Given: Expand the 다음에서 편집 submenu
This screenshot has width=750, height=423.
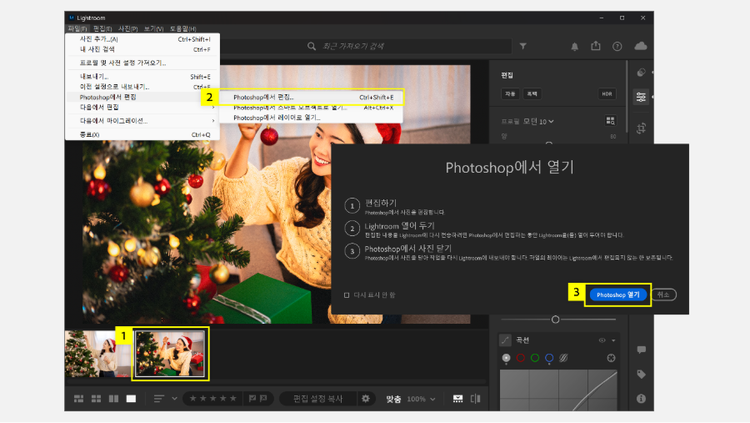Looking at the screenshot, I should coord(143,107).
